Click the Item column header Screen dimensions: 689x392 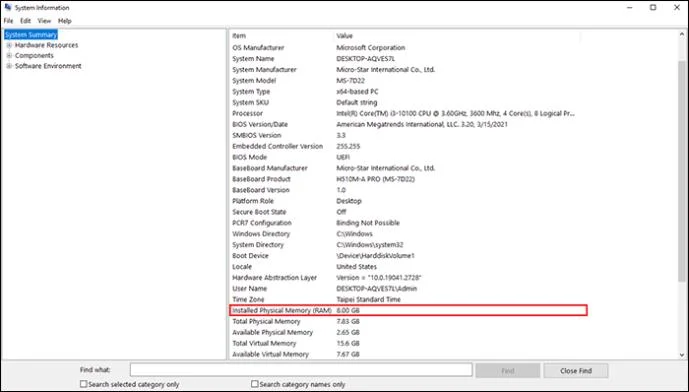281,36
